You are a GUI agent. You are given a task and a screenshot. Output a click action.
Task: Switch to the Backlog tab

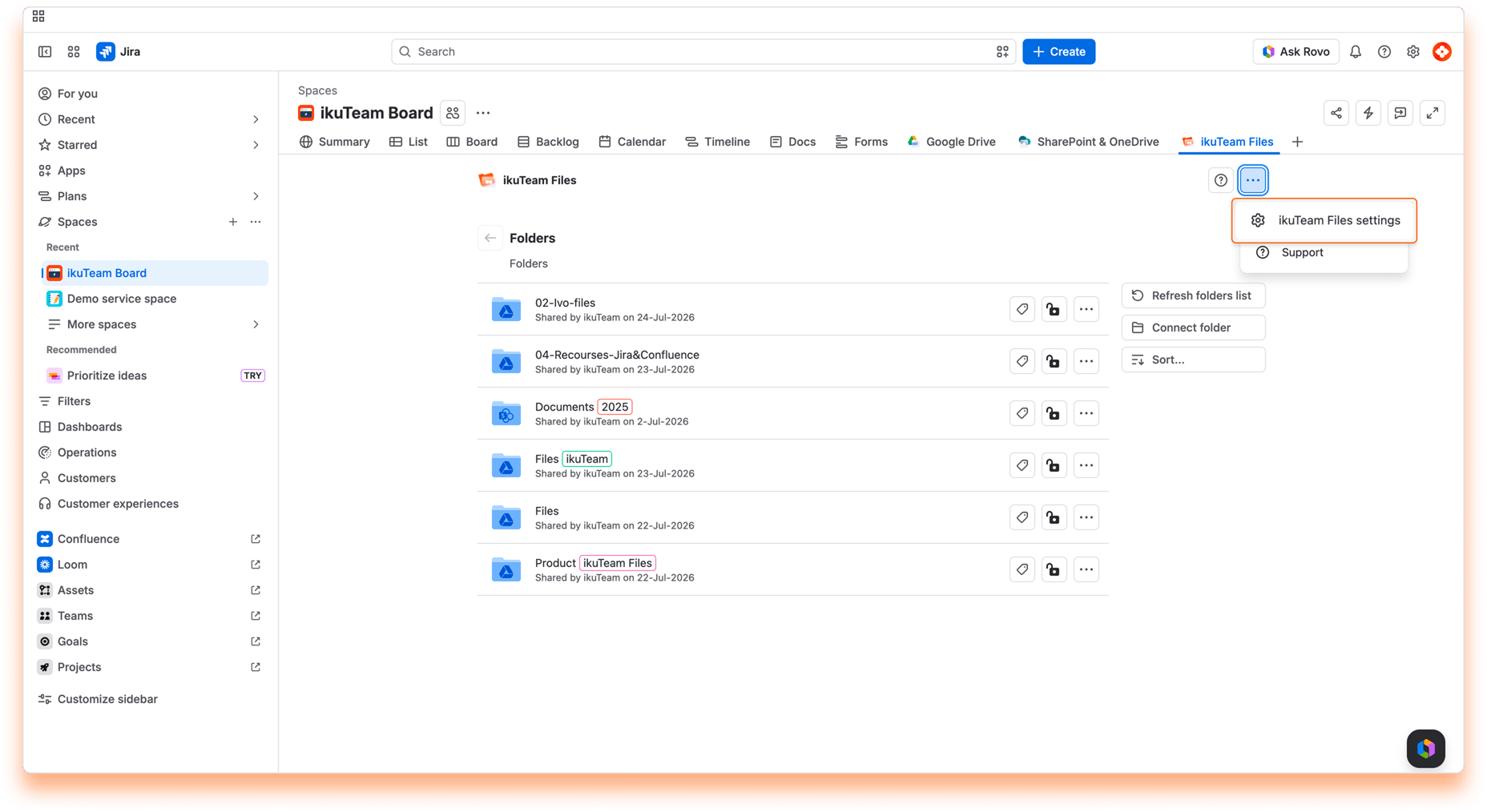(548, 142)
